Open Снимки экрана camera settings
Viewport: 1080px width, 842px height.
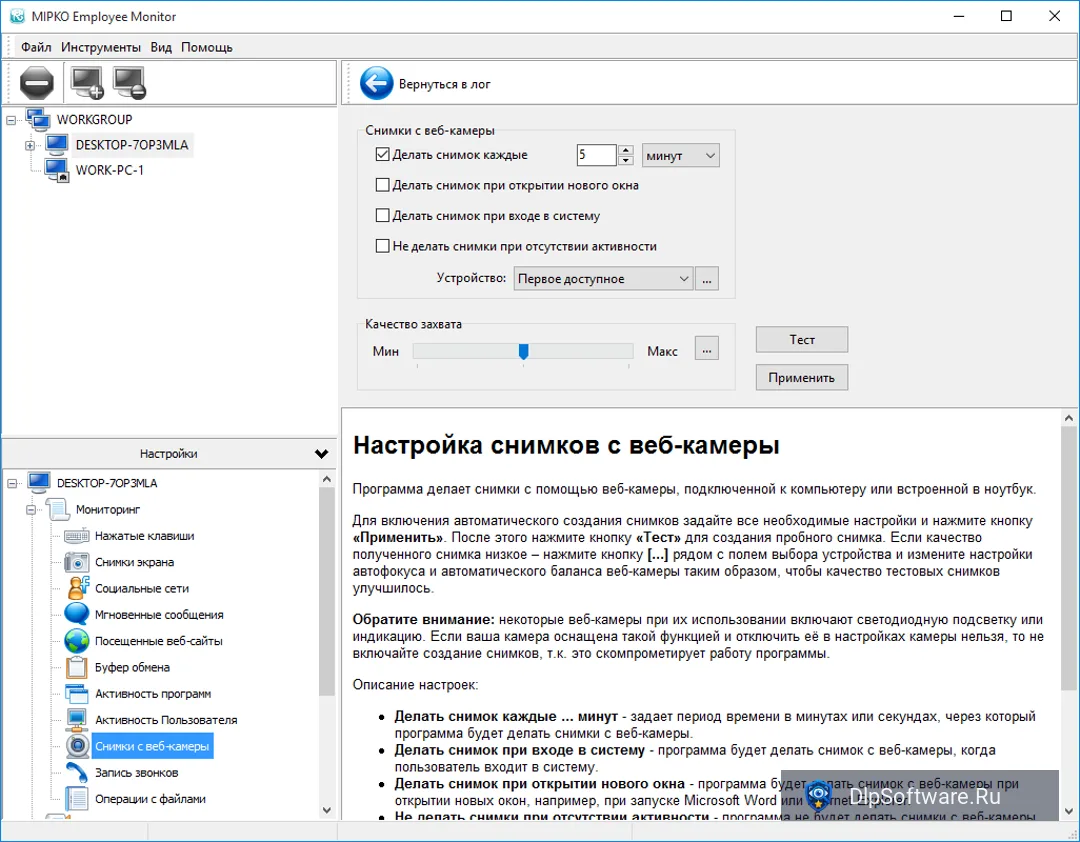134,562
